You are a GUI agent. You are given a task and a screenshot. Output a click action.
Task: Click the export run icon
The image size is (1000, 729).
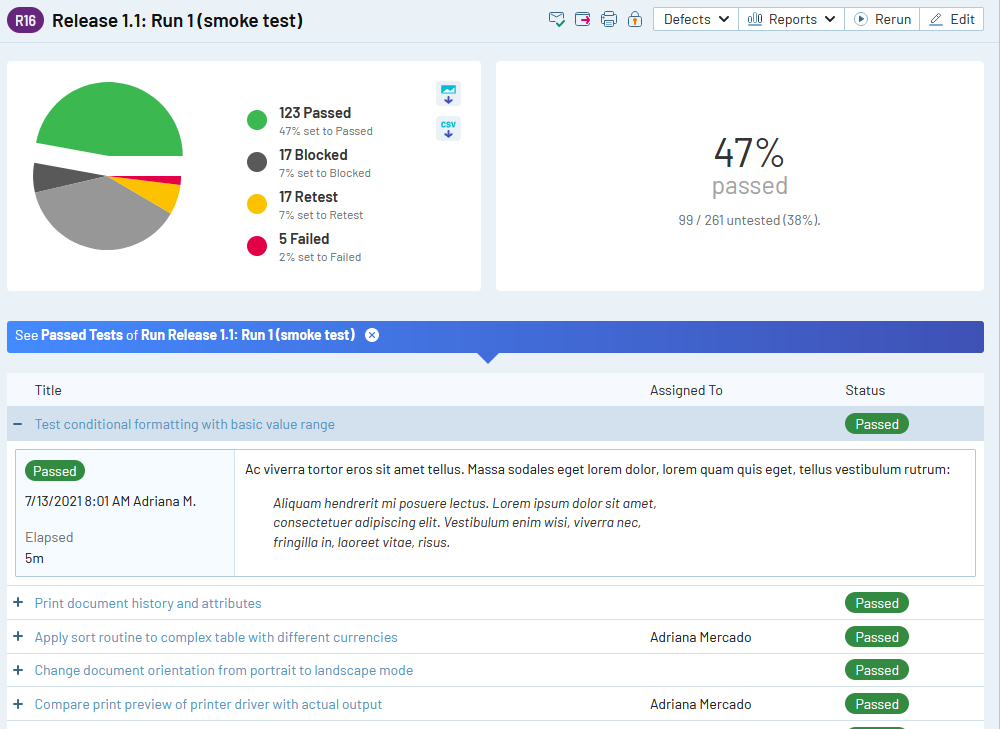pos(583,20)
